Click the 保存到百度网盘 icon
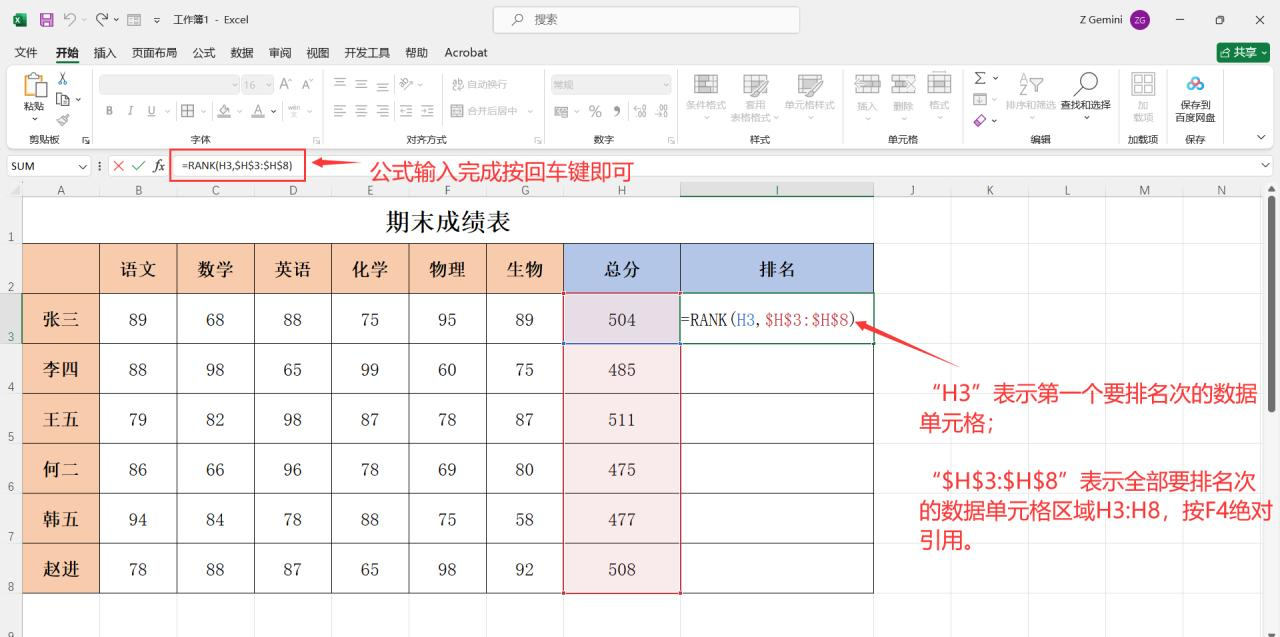The image size is (1280, 637). point(1194,84)
